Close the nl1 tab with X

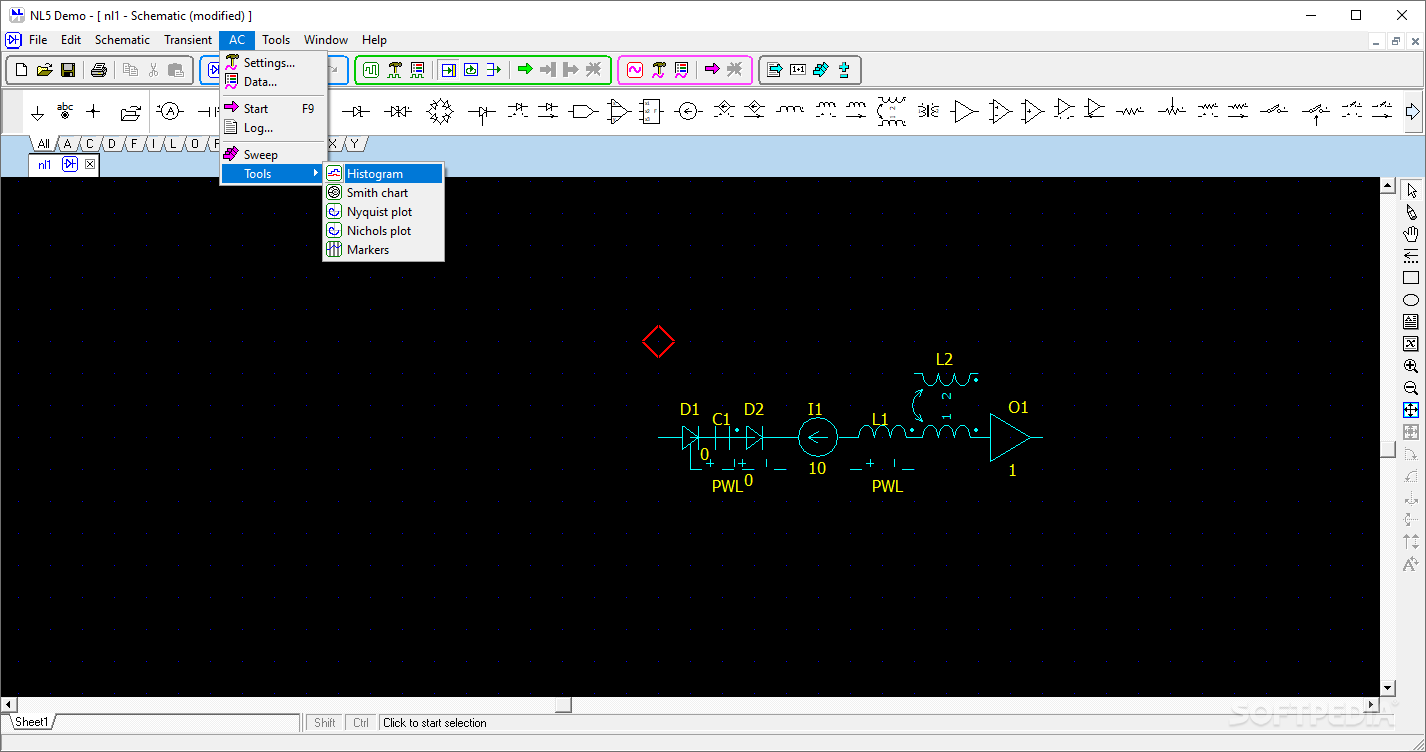[90, 164]
